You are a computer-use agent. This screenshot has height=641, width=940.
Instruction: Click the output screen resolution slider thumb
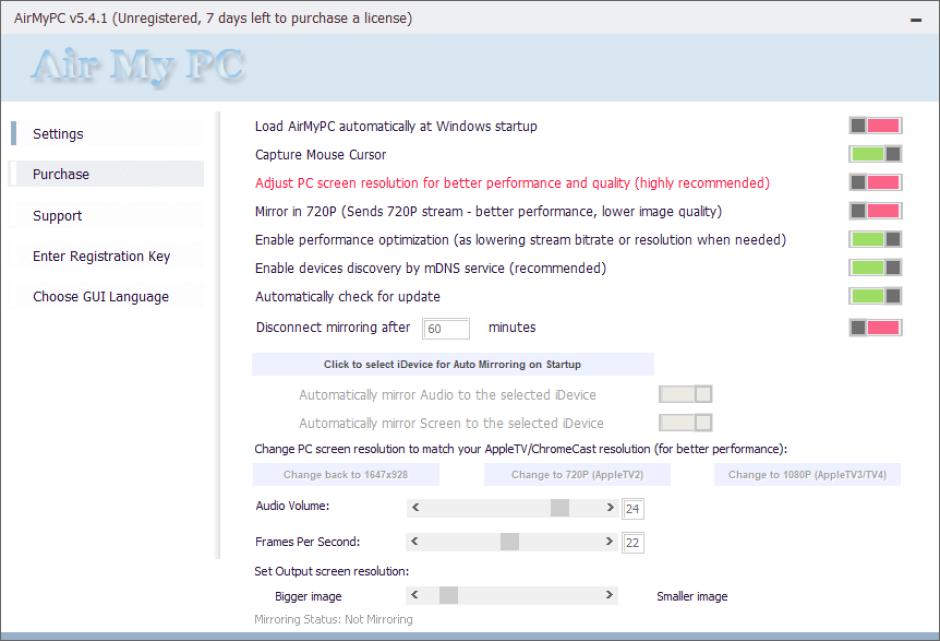tap(448, 595)
